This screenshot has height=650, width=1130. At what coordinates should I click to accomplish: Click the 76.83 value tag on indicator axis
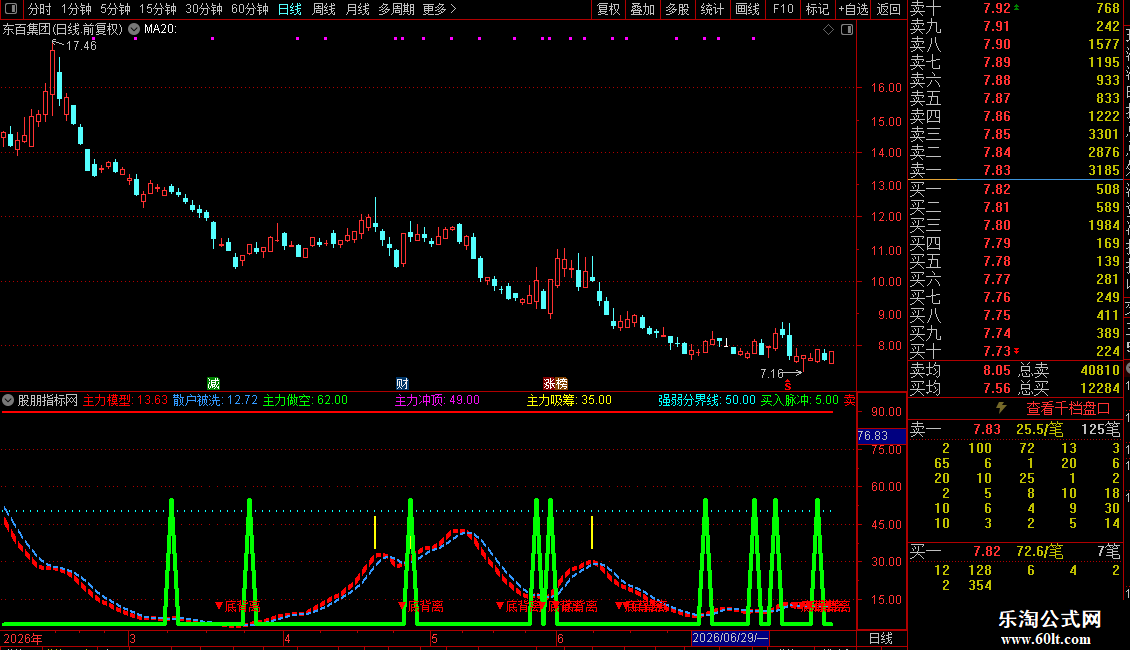tap(881, 436)
